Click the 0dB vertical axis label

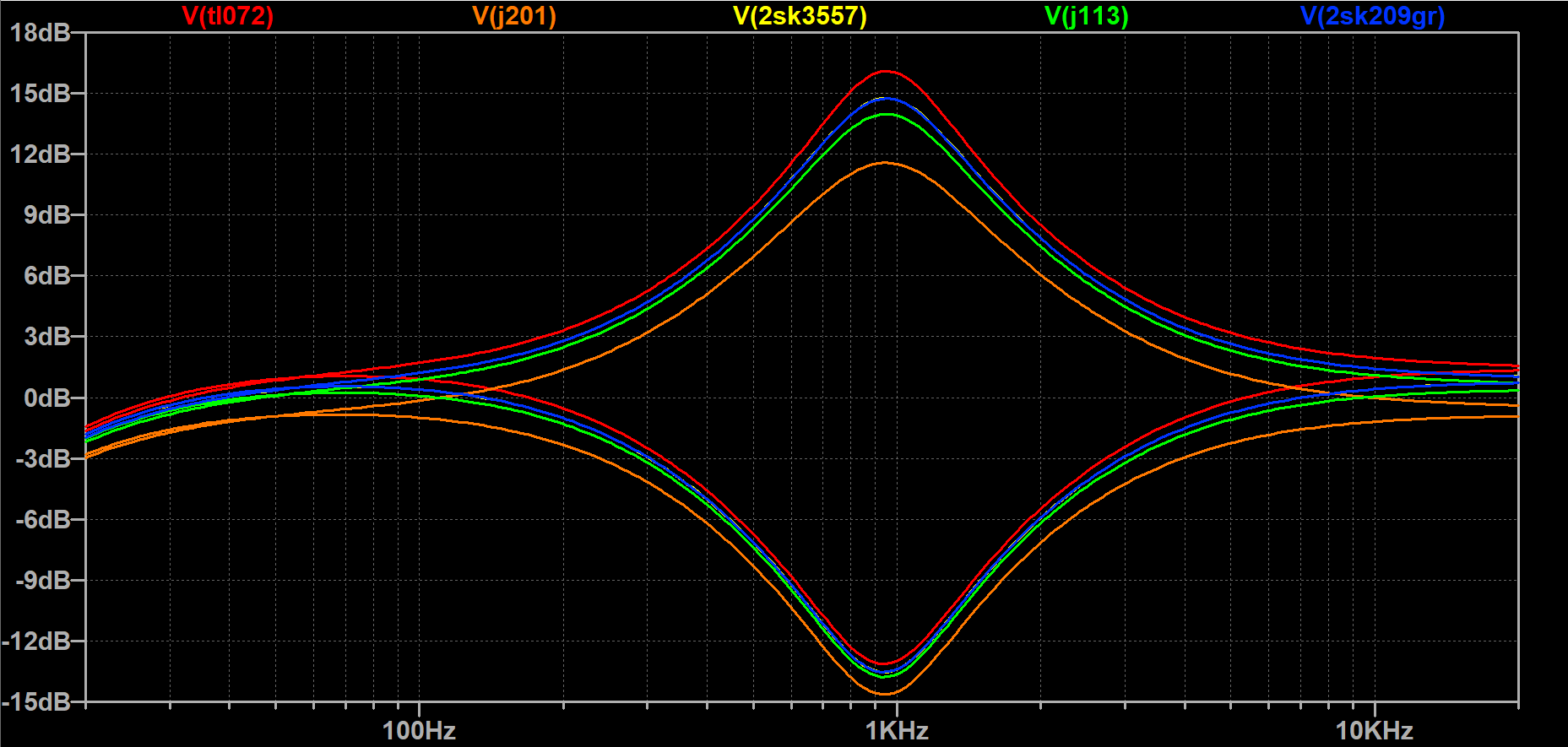(47, 398)
